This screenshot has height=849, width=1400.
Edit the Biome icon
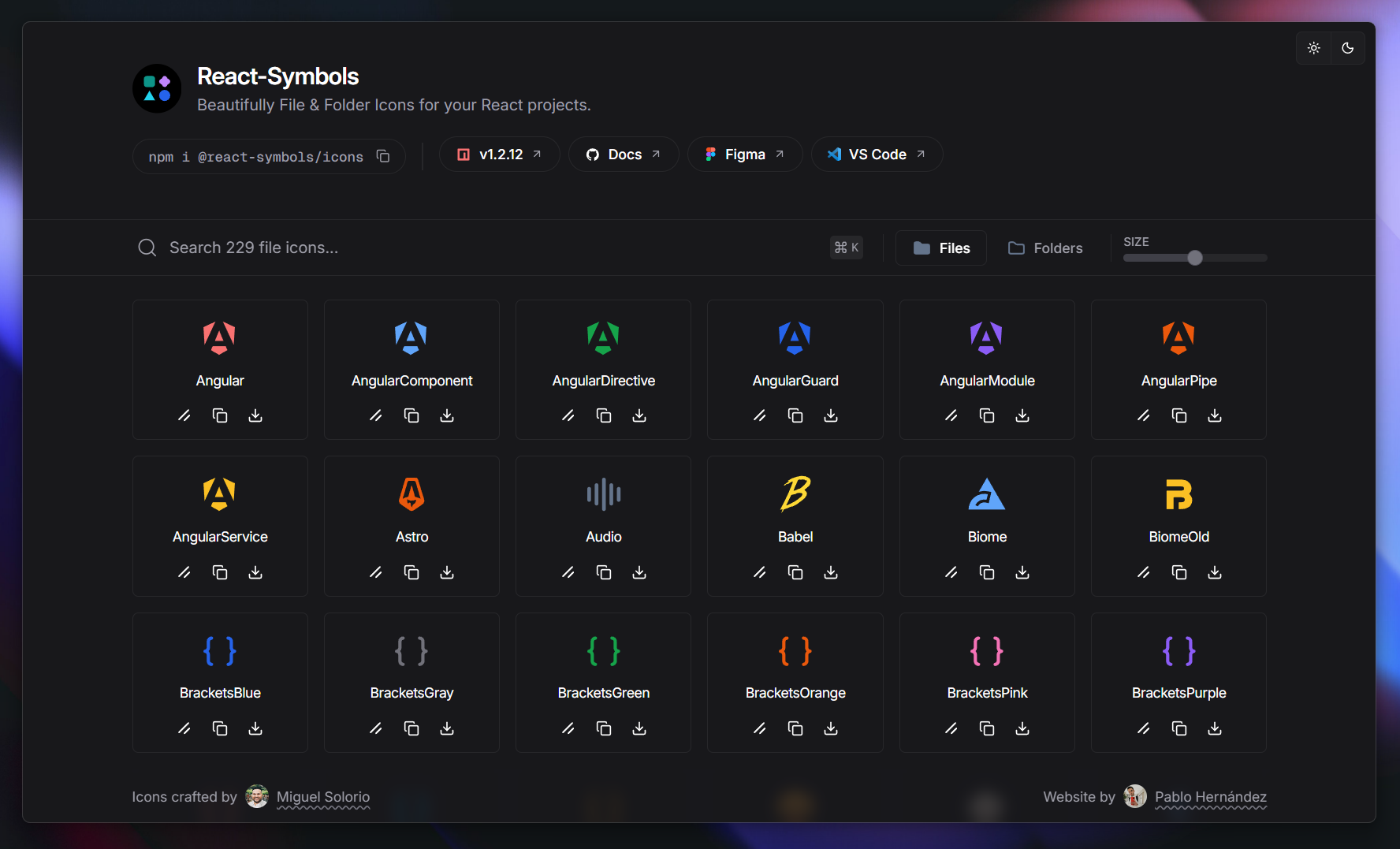pos(951,572)
